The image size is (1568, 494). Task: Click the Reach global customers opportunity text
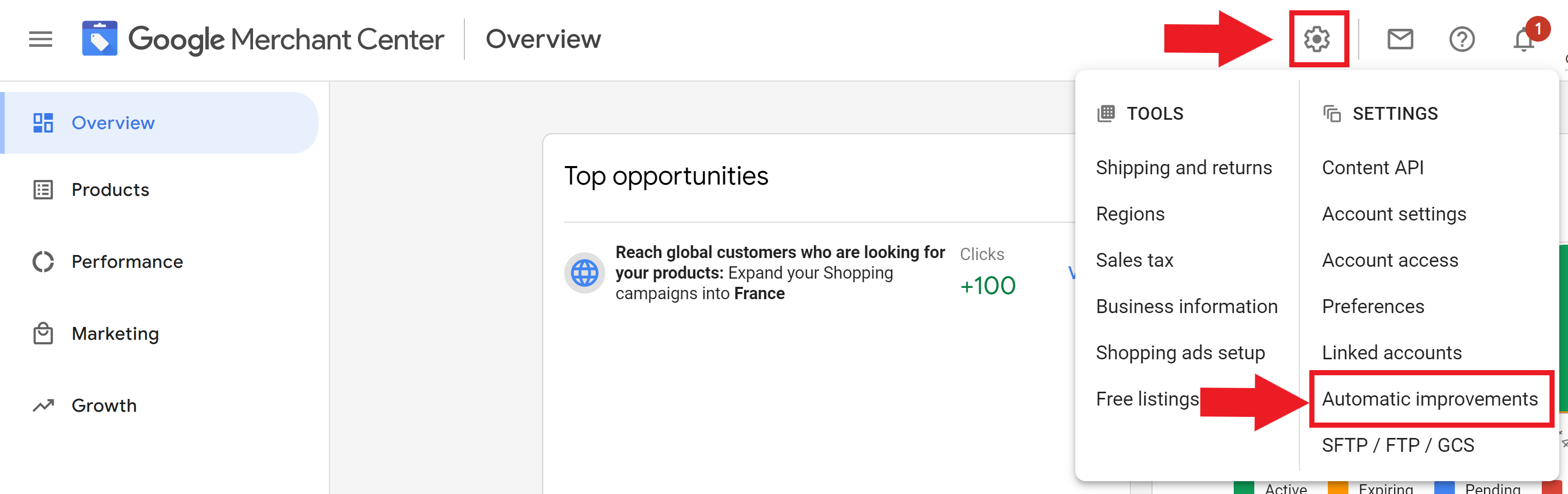(x=780, y=273)
